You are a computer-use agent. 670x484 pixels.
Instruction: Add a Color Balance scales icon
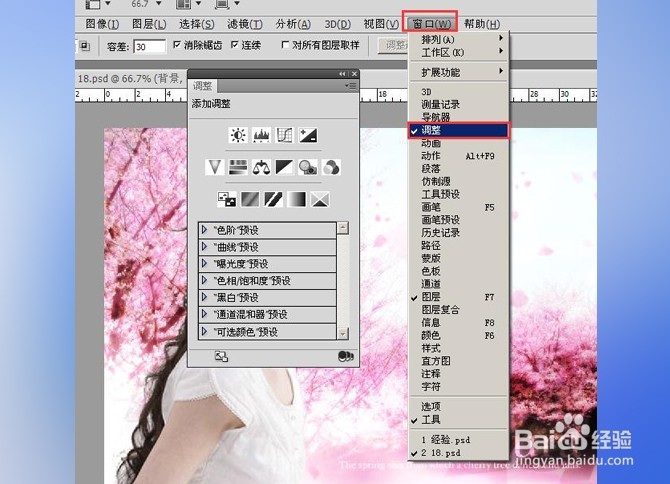click(x=261, y=167)
